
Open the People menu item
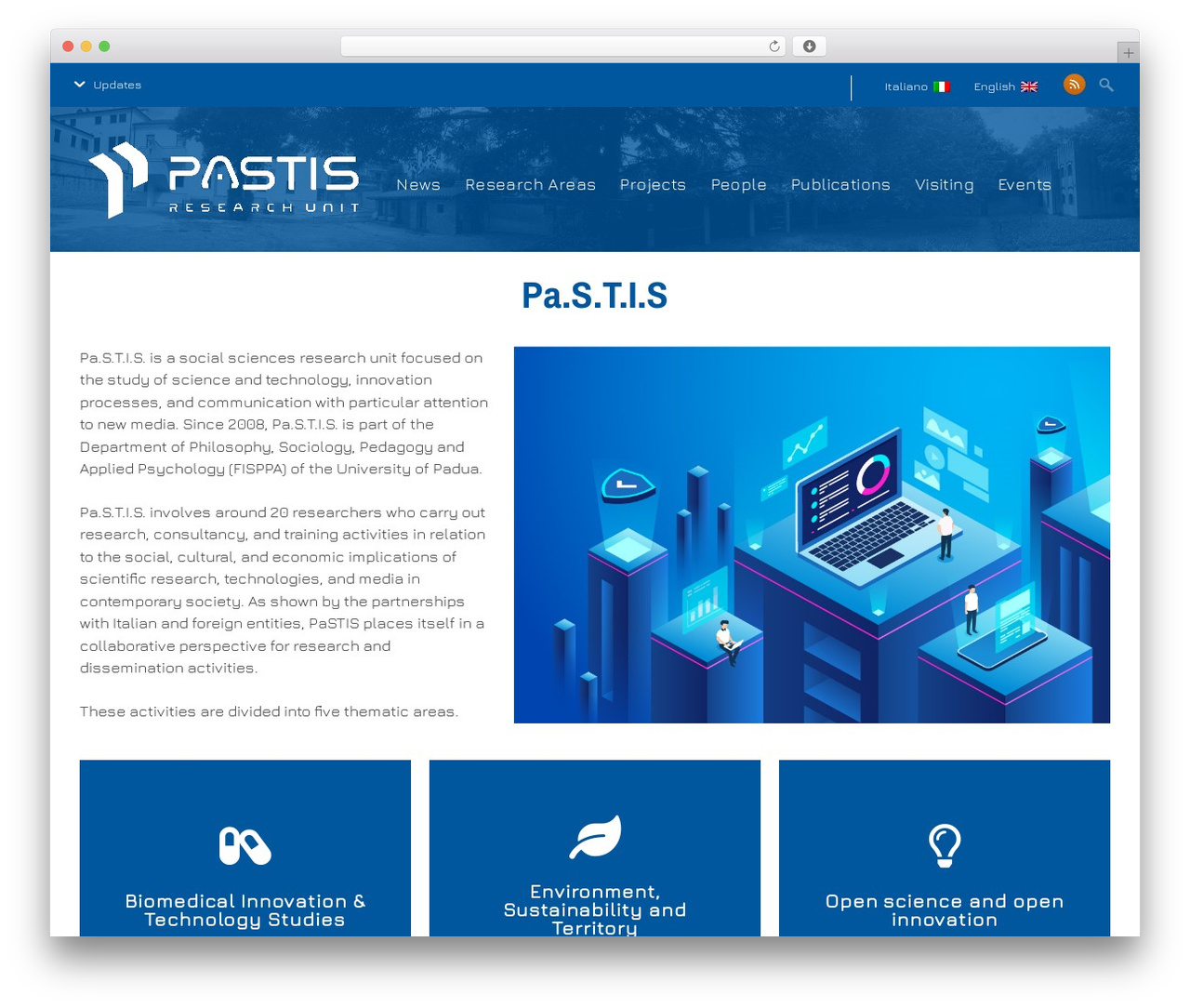739,184
